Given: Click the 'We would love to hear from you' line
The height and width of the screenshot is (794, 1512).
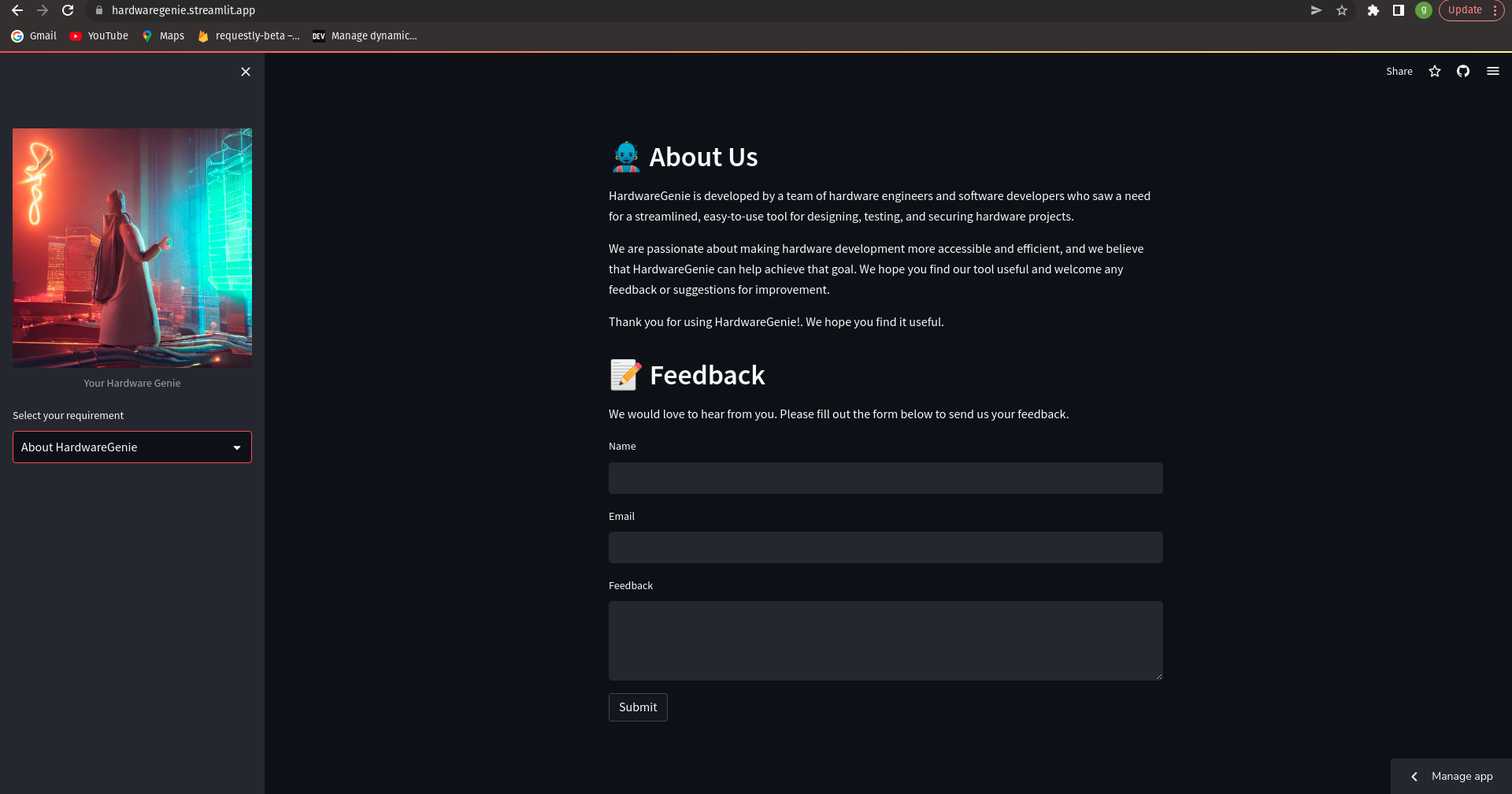Looking at the screenshot, I should pos(839,414).
